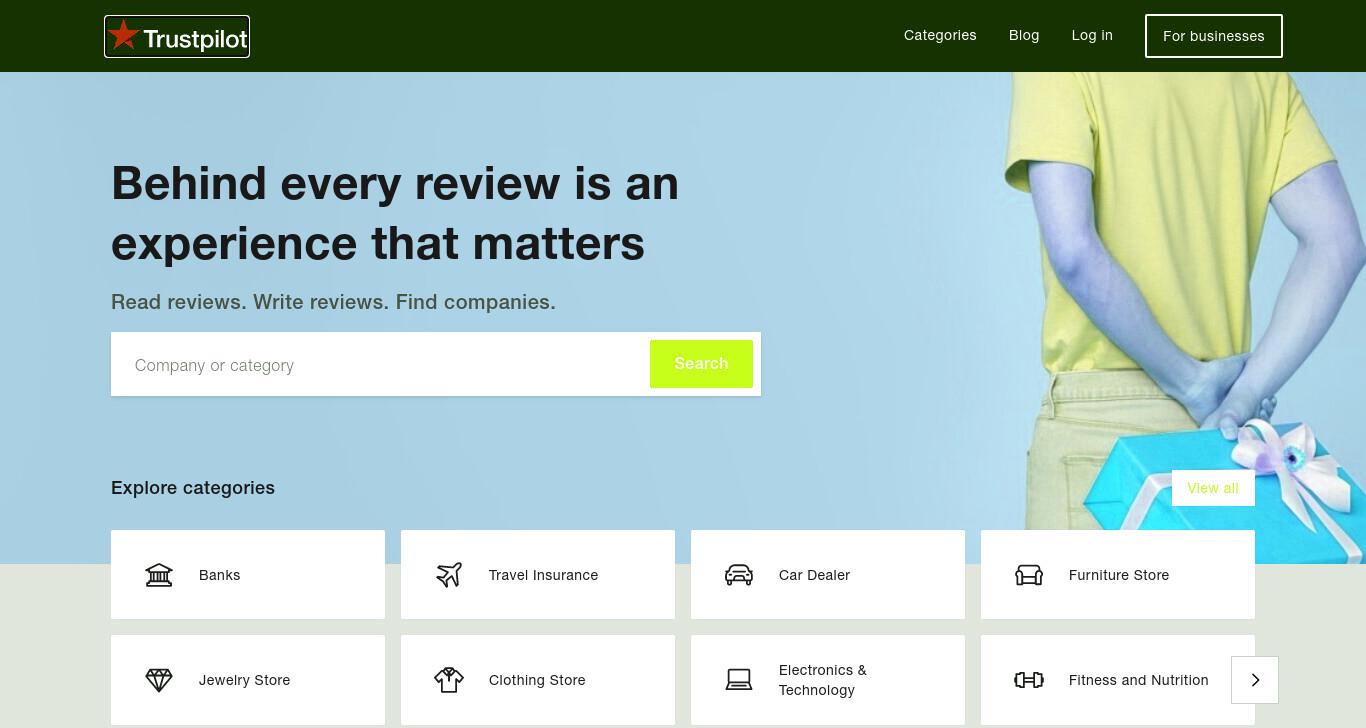The image size is (1366, 728).
Task: View all categories
Action: point(1213,488)
